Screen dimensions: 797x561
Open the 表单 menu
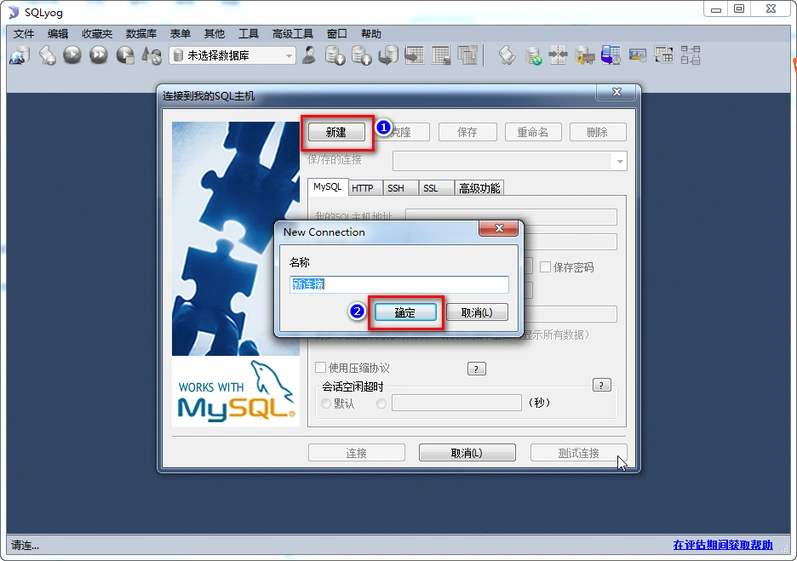click(180, 34)
